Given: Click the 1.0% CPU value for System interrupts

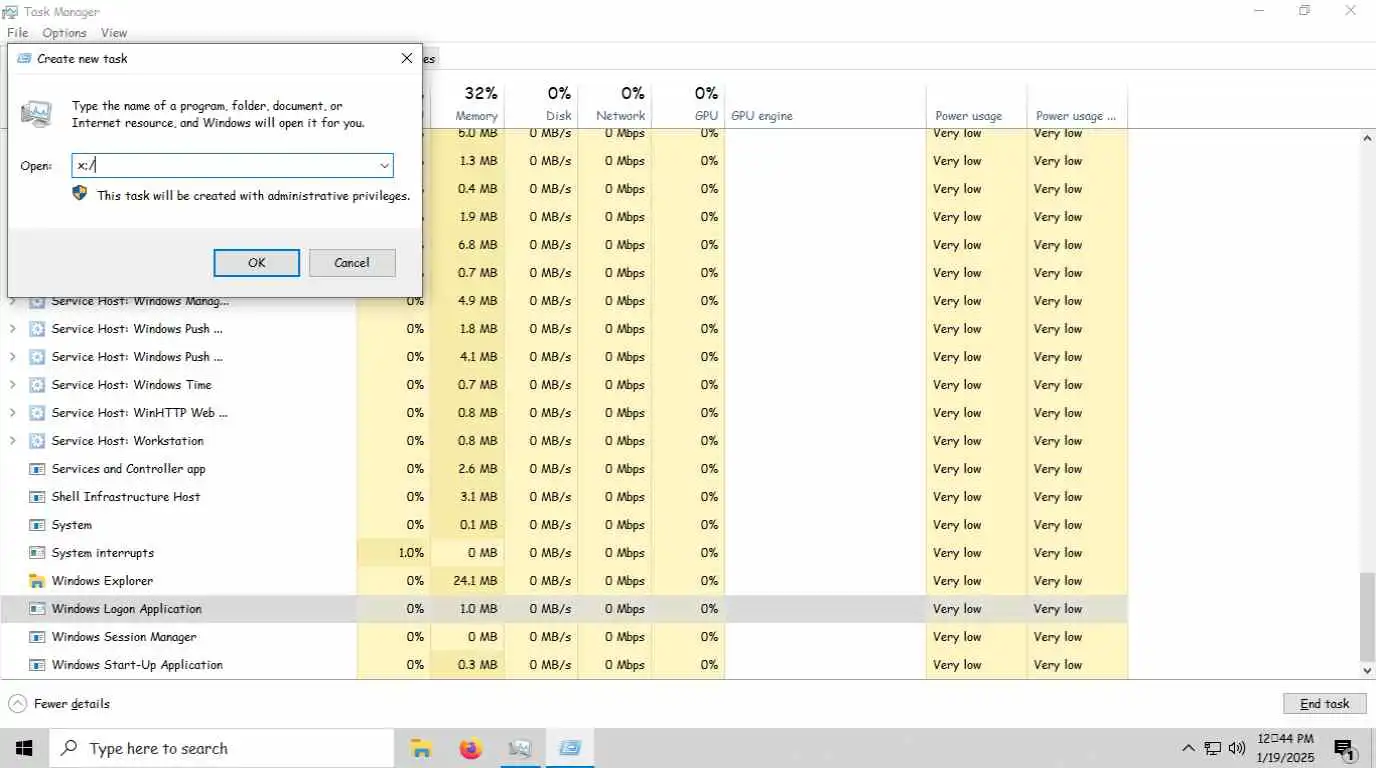Looking at the screenshot, I should pyautogui.click(x=411, y=553).
